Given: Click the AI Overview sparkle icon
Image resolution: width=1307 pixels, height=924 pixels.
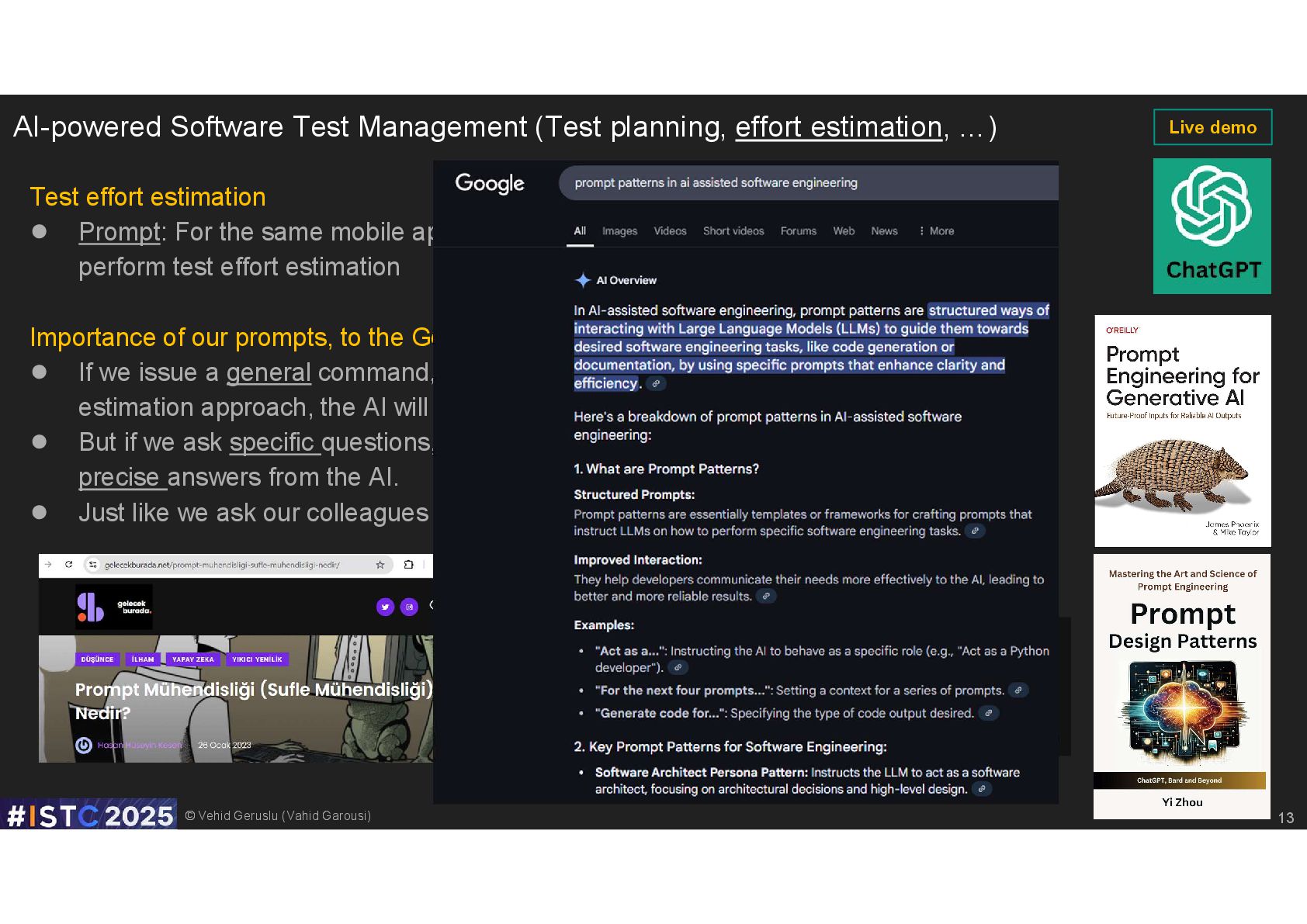Looking at the screenshot, I should coord(583,280).
